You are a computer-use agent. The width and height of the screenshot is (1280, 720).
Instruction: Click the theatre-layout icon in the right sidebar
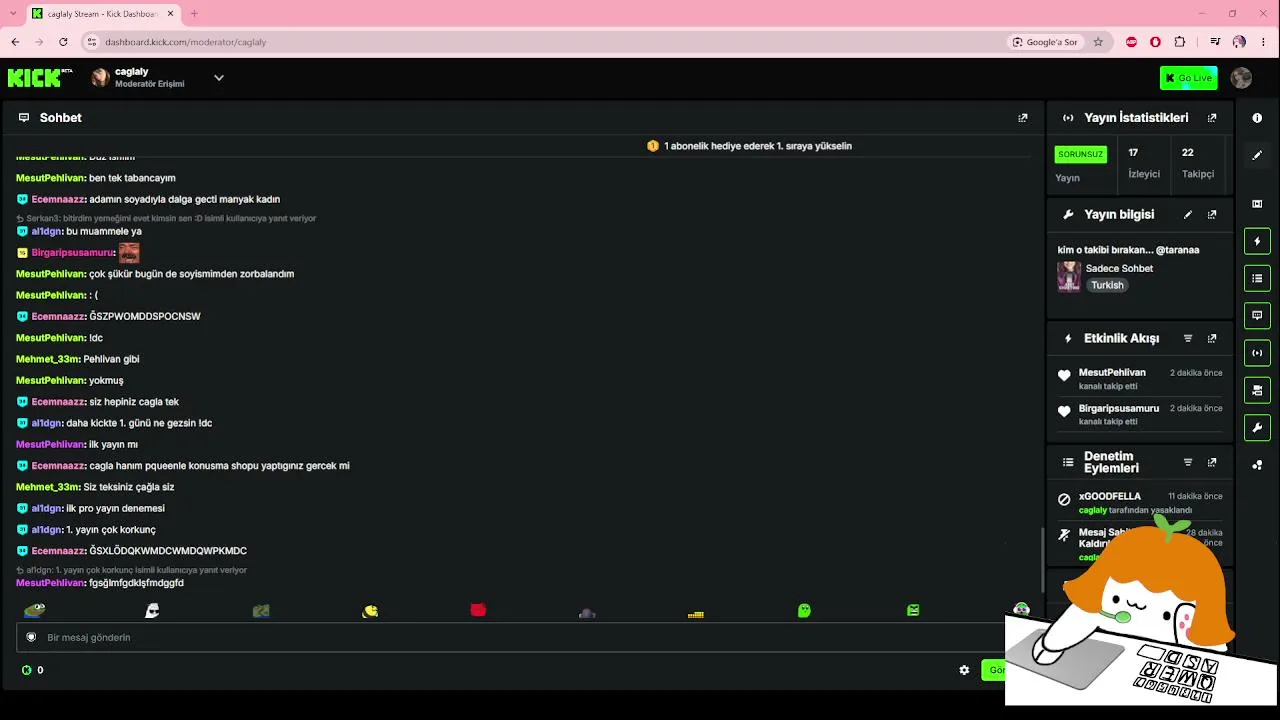(1257, 204)
